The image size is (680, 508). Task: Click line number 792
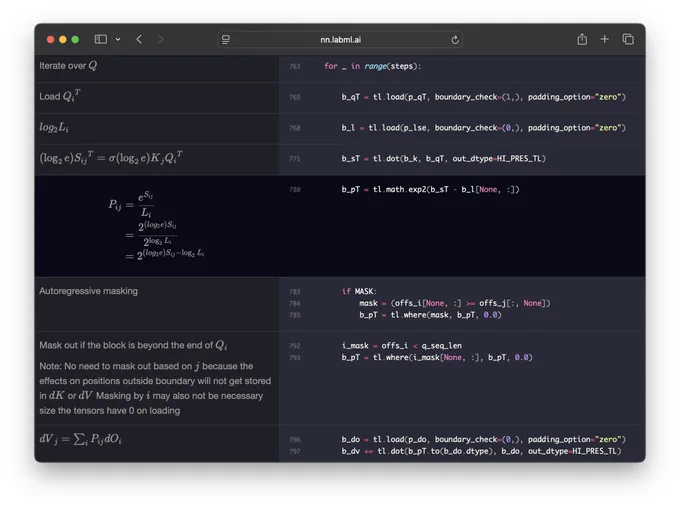click(295, 346)
